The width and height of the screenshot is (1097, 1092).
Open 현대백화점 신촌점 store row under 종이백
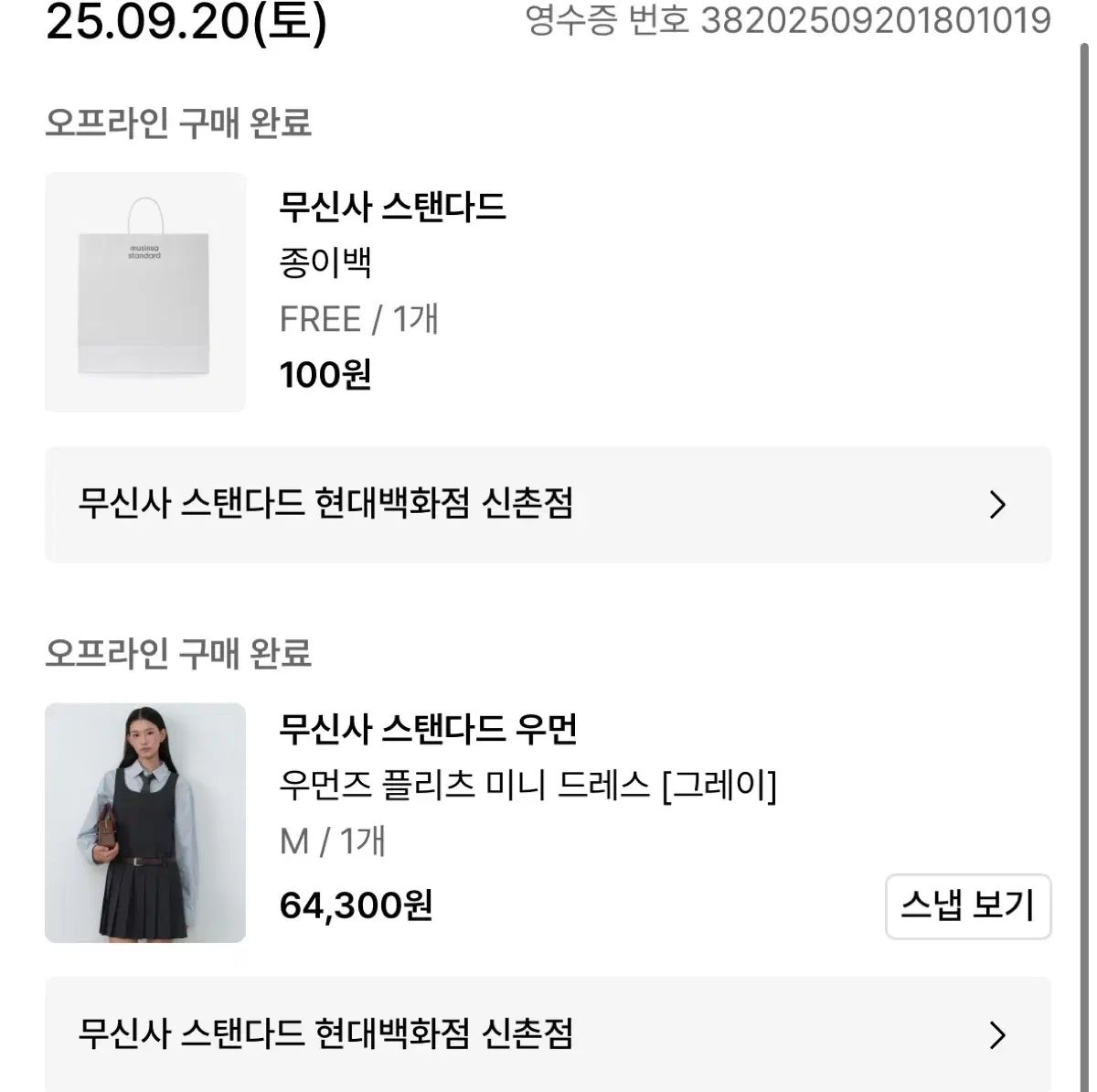pyautogui.click(x=326, y=504)
